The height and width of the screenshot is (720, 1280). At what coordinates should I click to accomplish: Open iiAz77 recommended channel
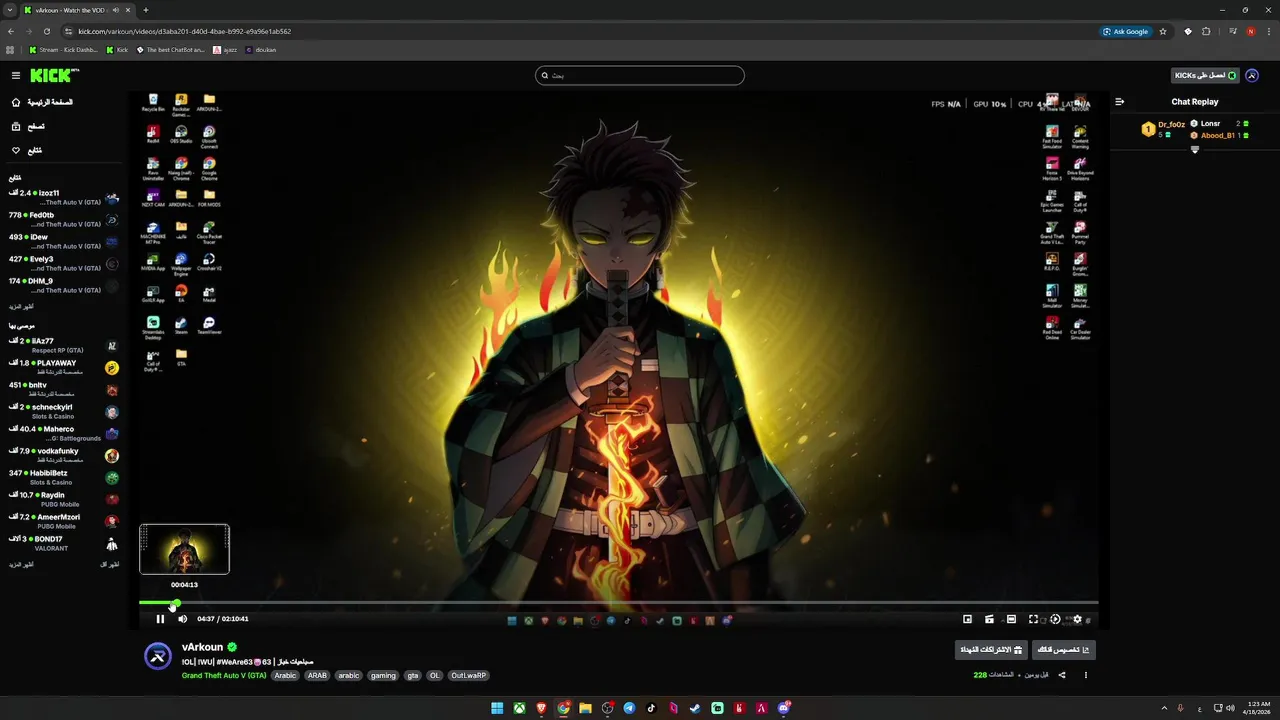coord(64,345)
